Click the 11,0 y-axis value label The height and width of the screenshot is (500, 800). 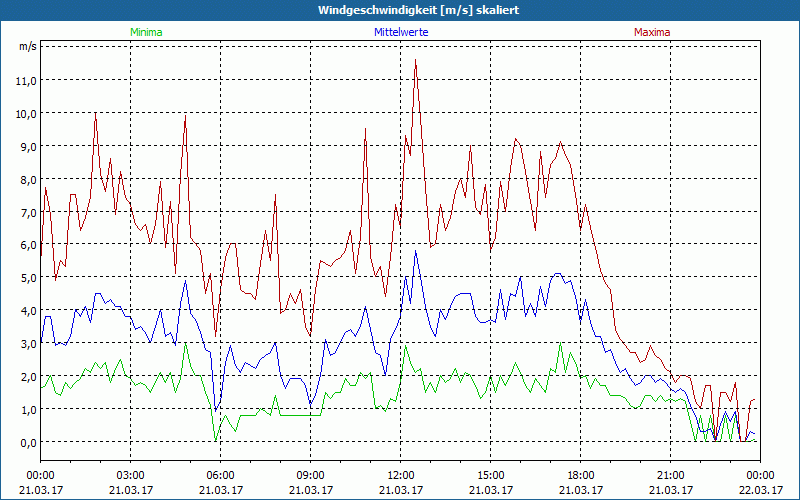tap(25, 80)
